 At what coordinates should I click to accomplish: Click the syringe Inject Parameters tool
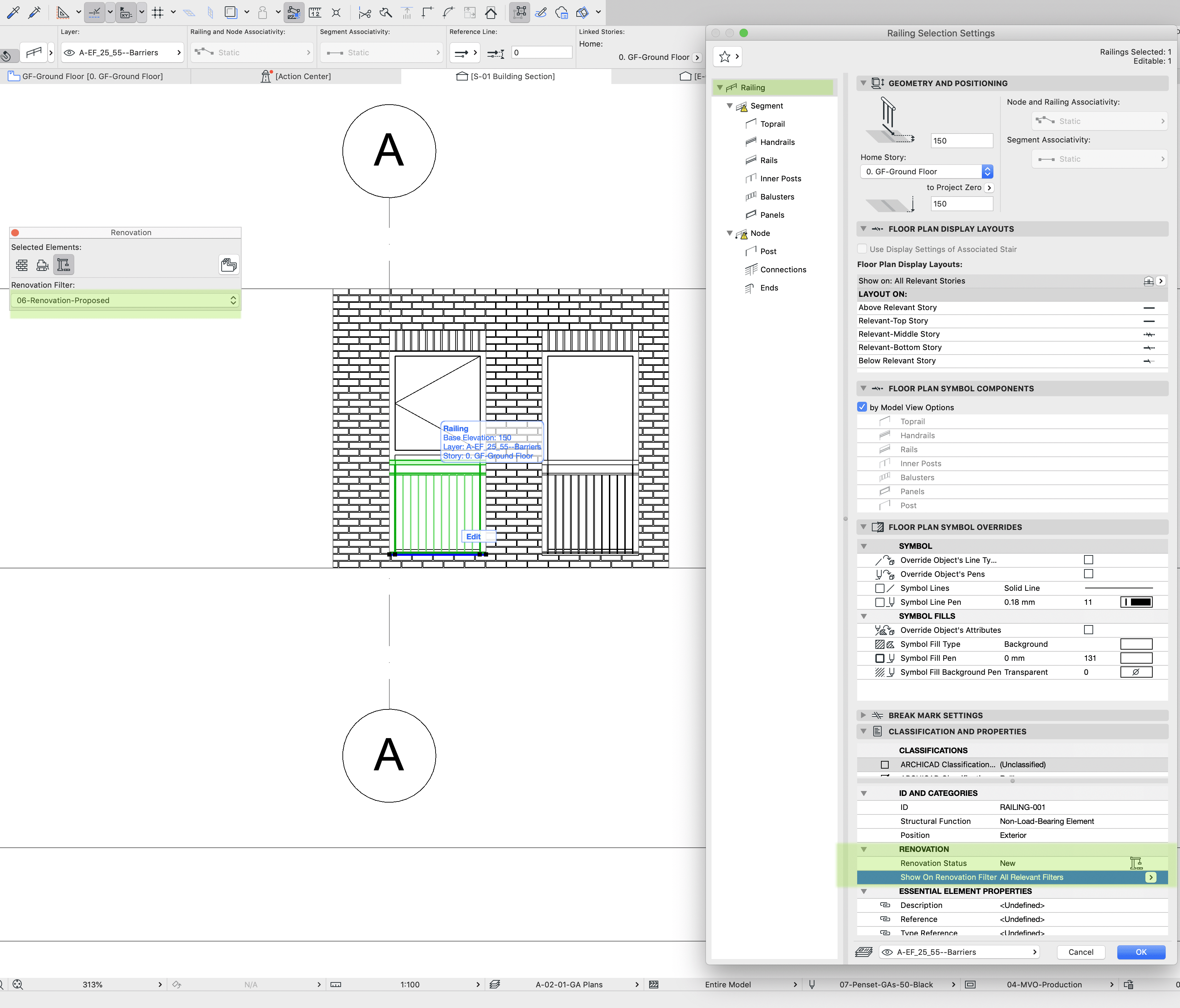pos(35,12)
